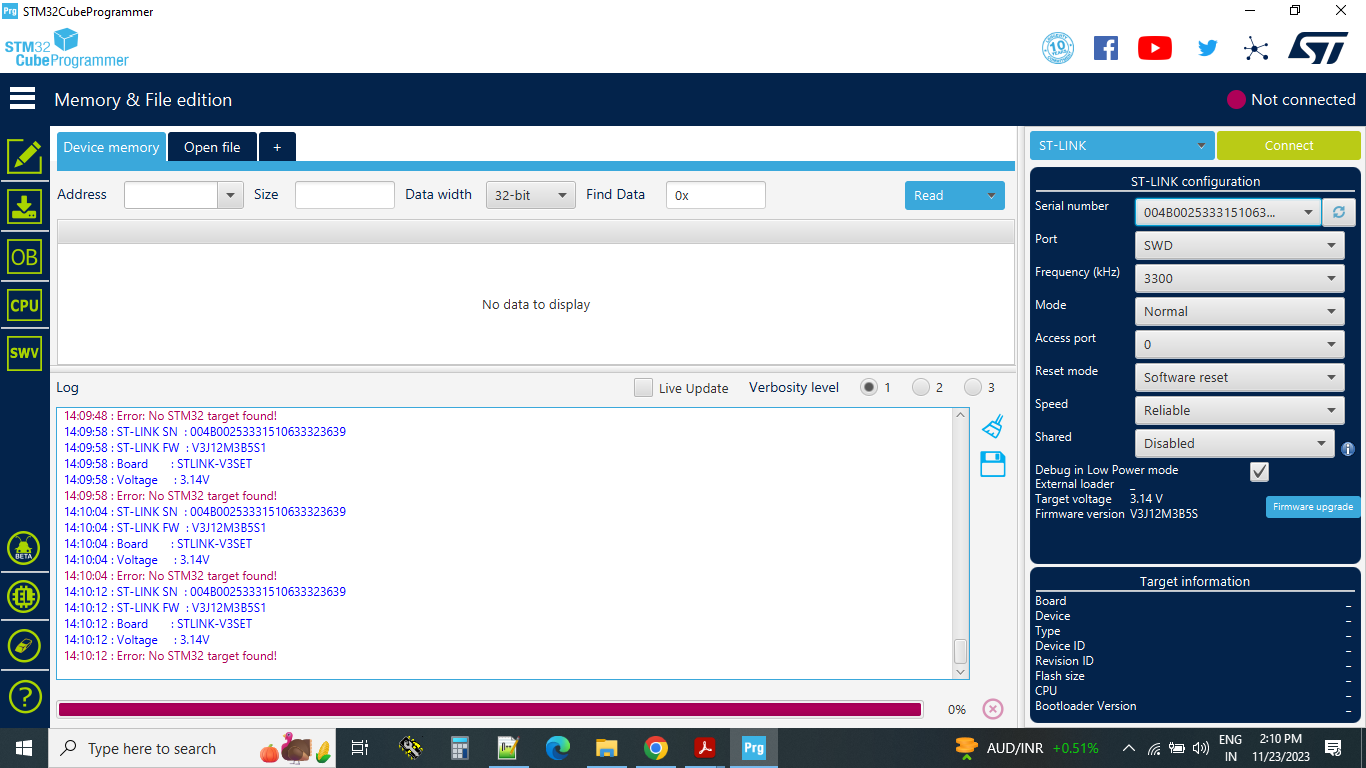Refresh the ST-LINK serial number list
The height and width of the screenshot is (768, 1366).
tap(1339, 211)
